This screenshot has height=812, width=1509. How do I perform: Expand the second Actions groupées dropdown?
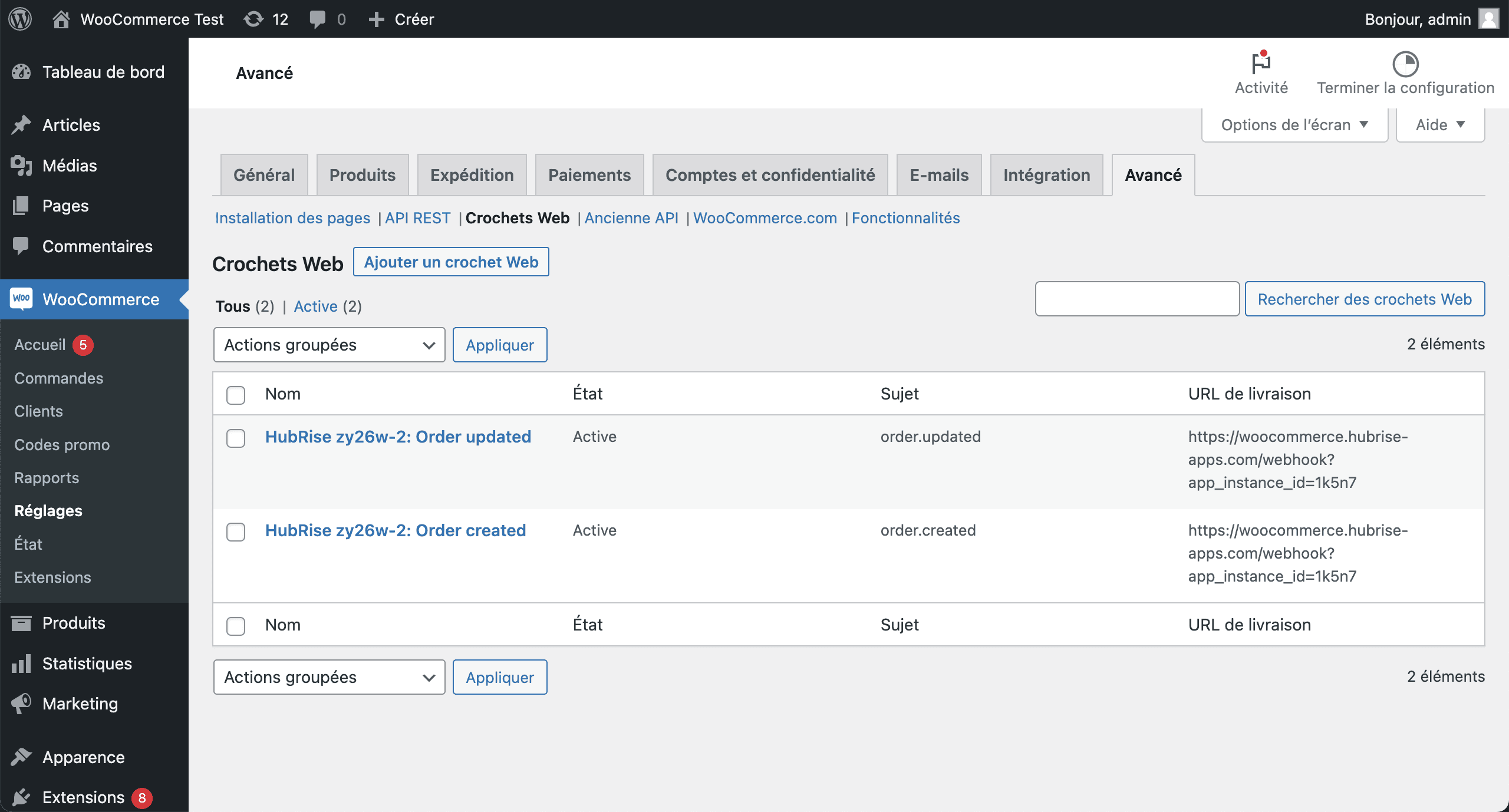click(327, 676)
